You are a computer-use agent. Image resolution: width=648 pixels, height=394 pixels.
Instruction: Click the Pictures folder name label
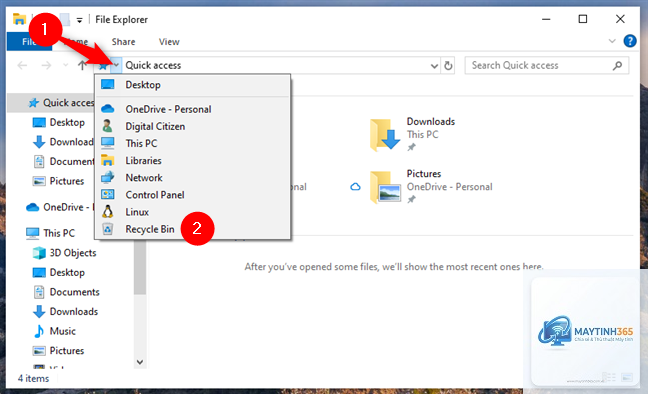[424, 174]
